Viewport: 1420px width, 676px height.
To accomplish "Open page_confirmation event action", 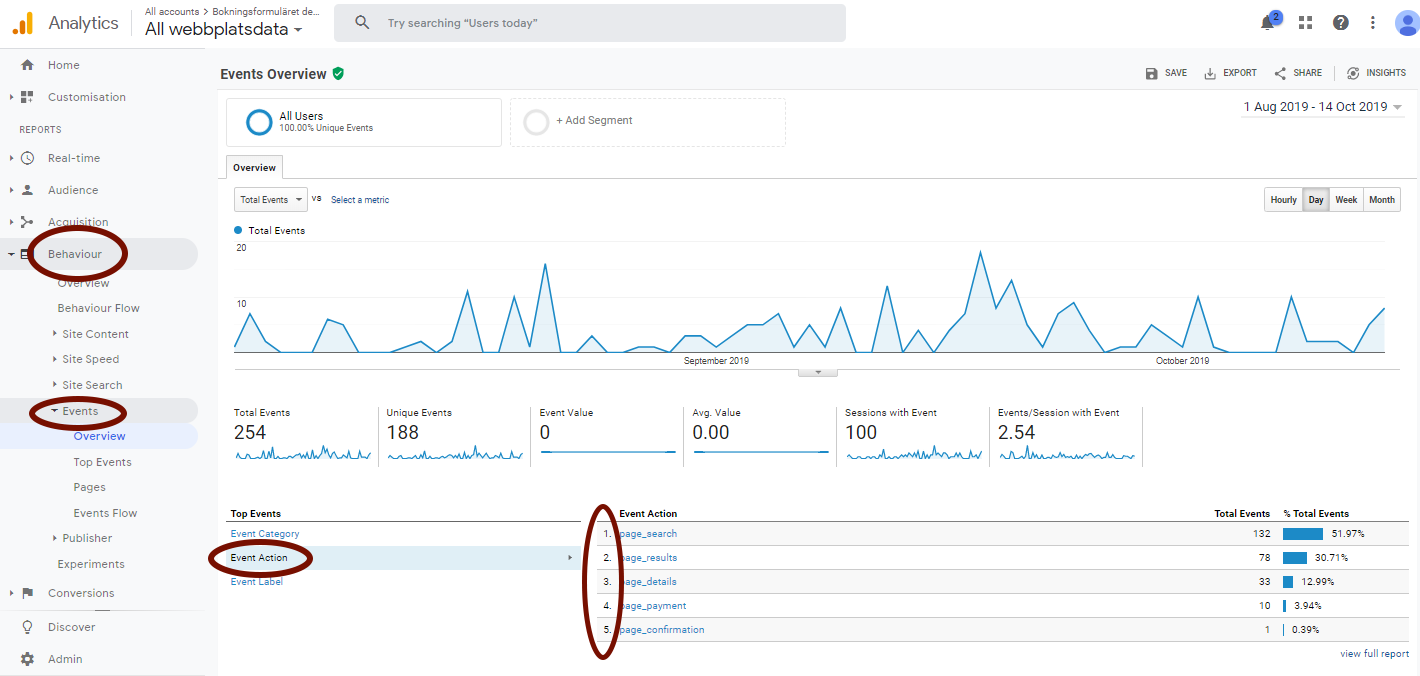I will coord(662,630).
